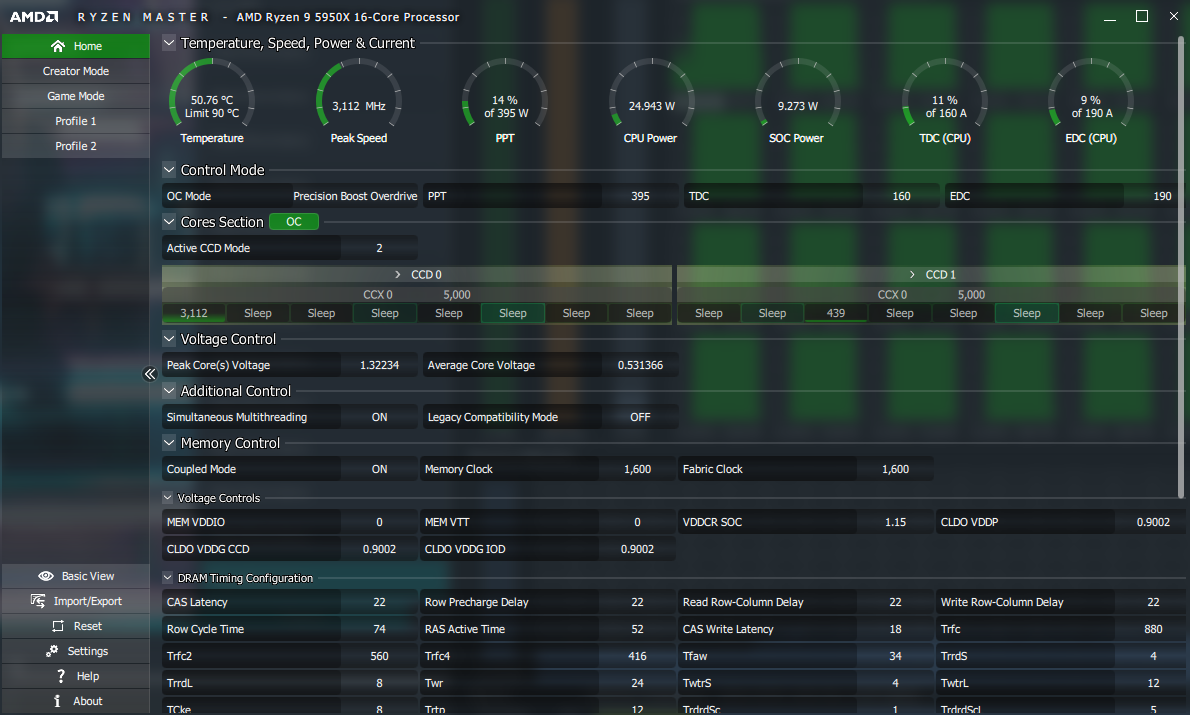This screenshot has width=1190, height=715.
Task: Collapse sidebar with double chevron icon
Action: [150, 374]
